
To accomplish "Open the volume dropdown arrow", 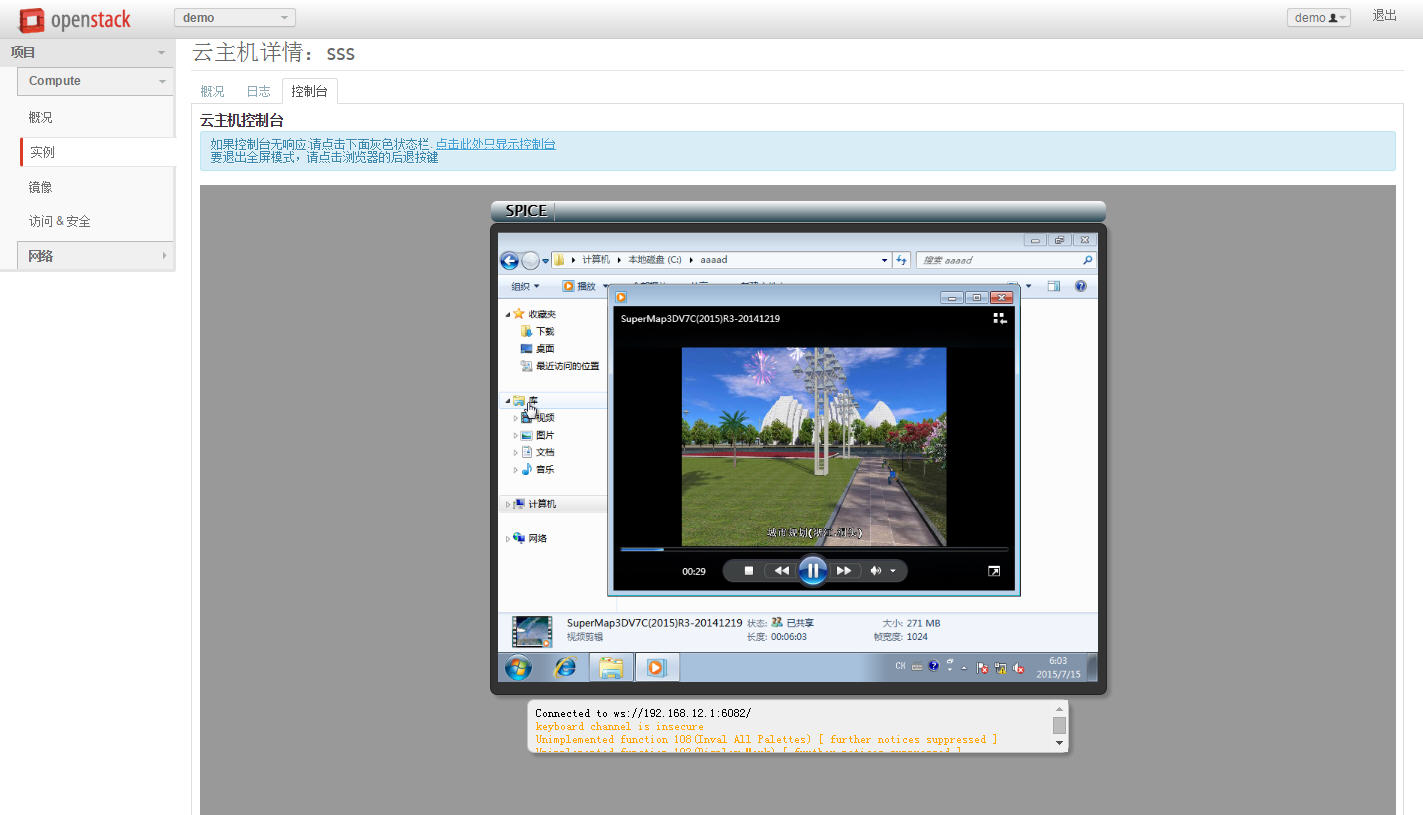I will (x=893, y=571).
